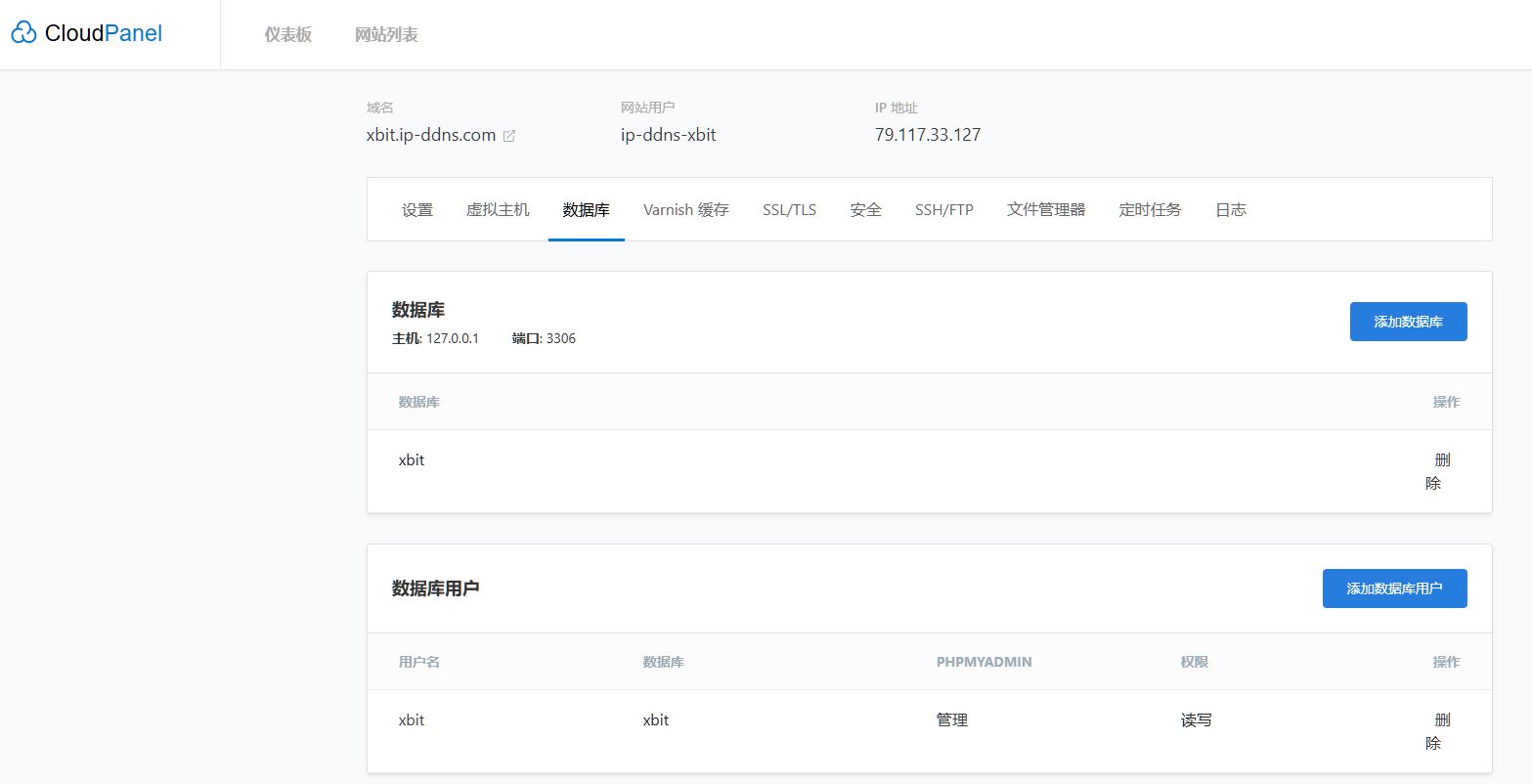
Task: Select the 数据库 tab
Action: [x=587, y=209]
